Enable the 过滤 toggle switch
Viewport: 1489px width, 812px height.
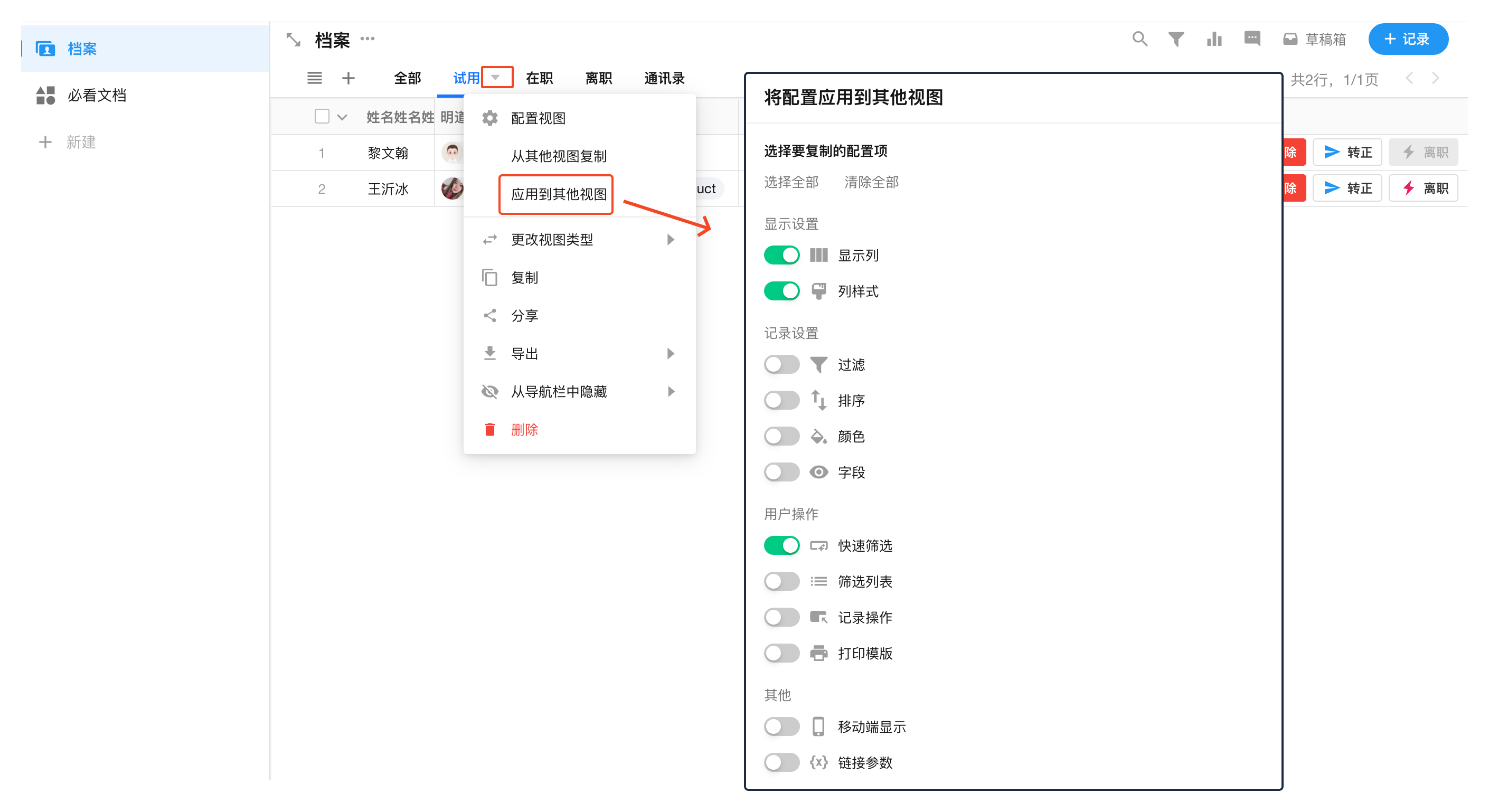[781, 365]
